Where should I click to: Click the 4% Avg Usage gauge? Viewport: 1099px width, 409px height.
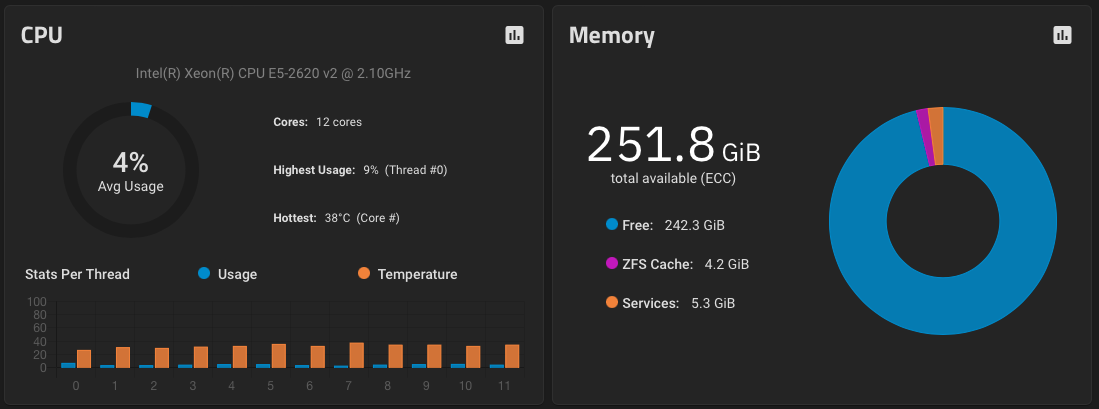pos(131,170)
